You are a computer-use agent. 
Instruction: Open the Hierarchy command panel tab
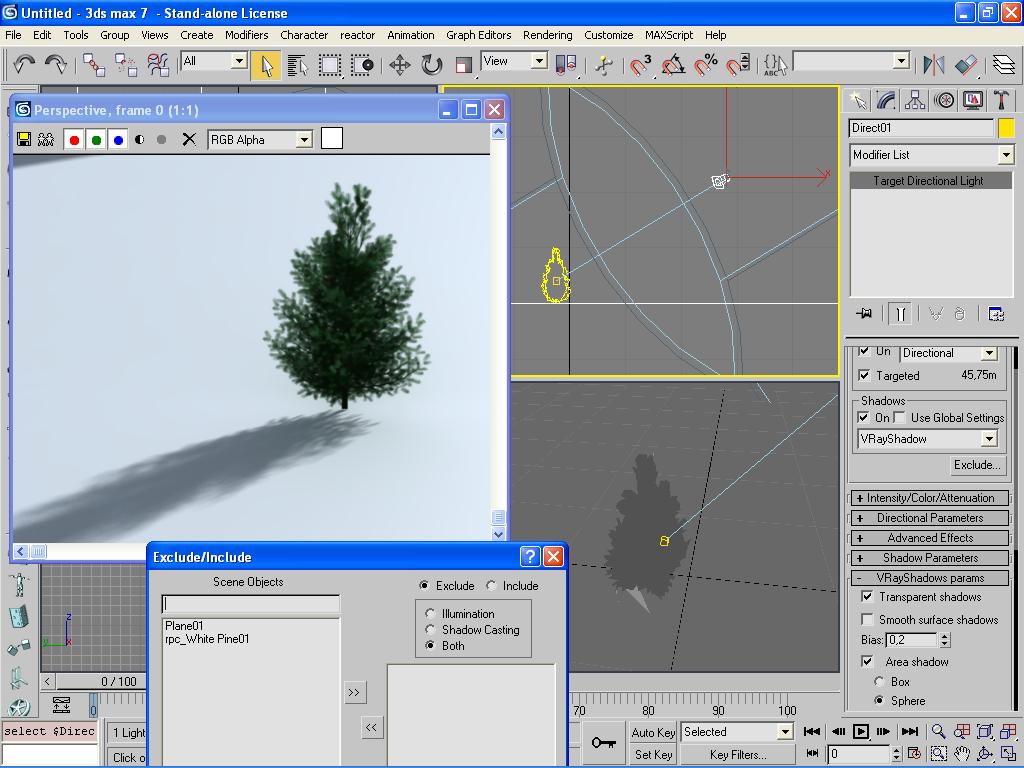click(x=915, y=100)
